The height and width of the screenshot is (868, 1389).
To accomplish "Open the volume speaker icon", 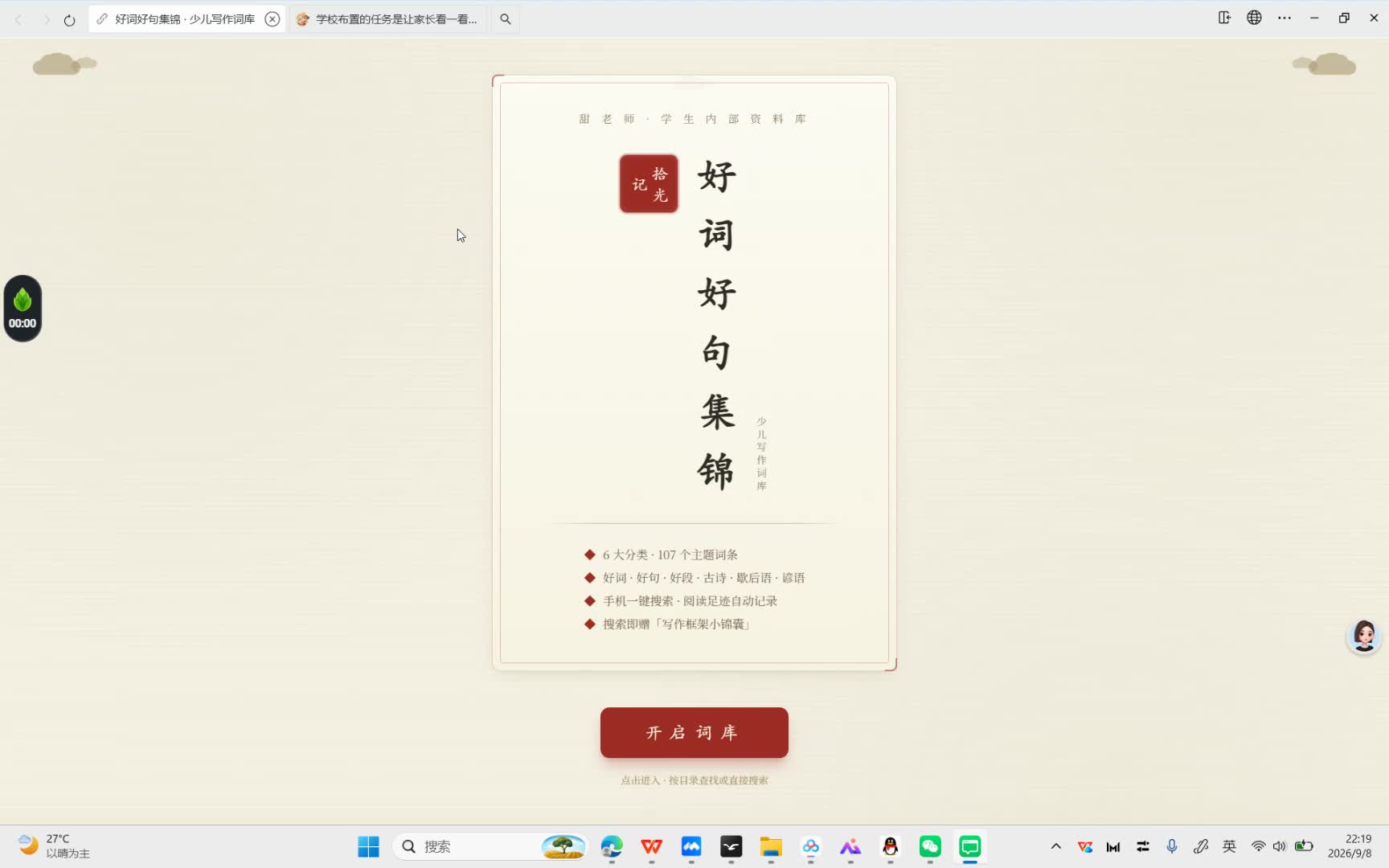I will click(x=1280, y=846).
